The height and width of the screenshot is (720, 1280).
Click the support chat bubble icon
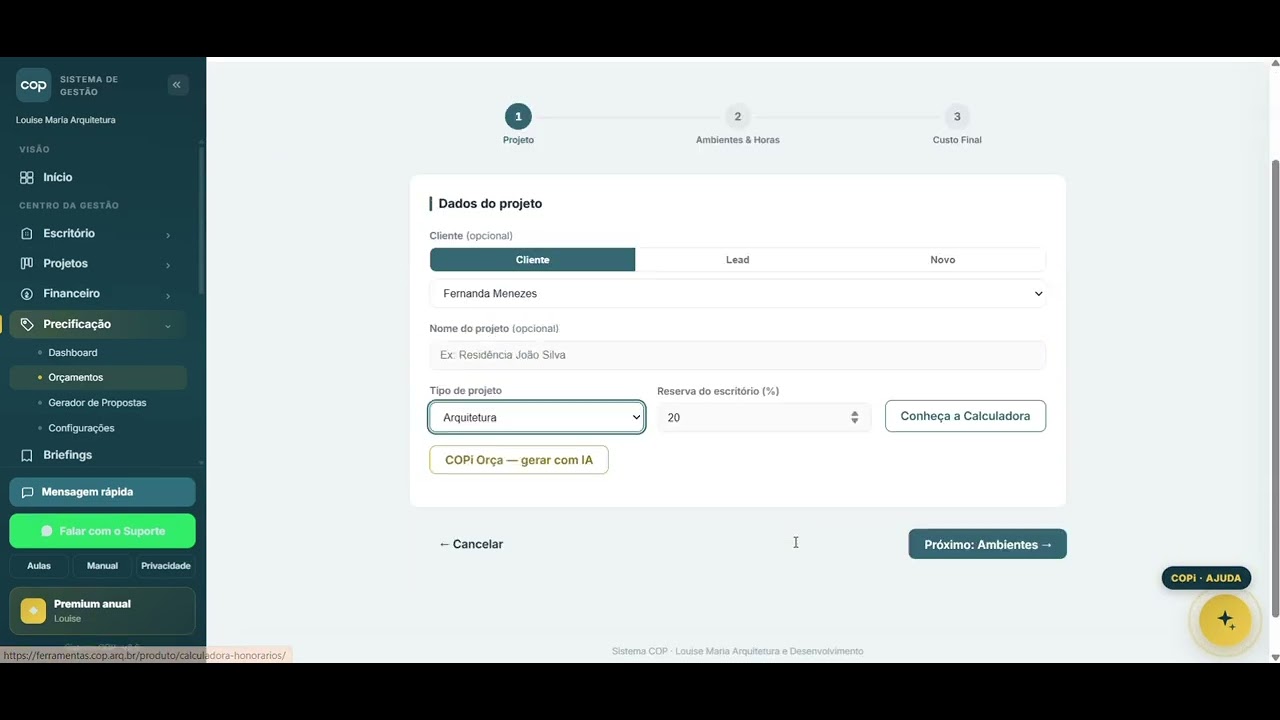(46, 531)
